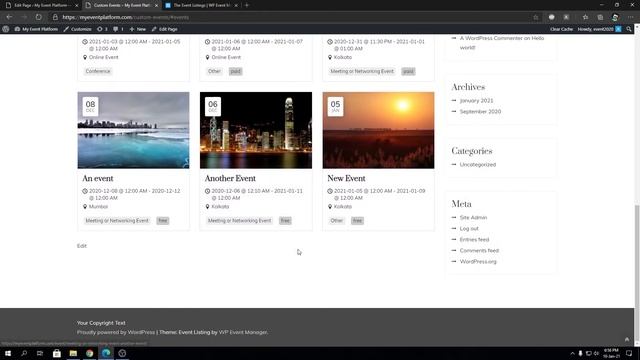Open the New Event sunset image
640x360 pixels.
click(378, 130)
